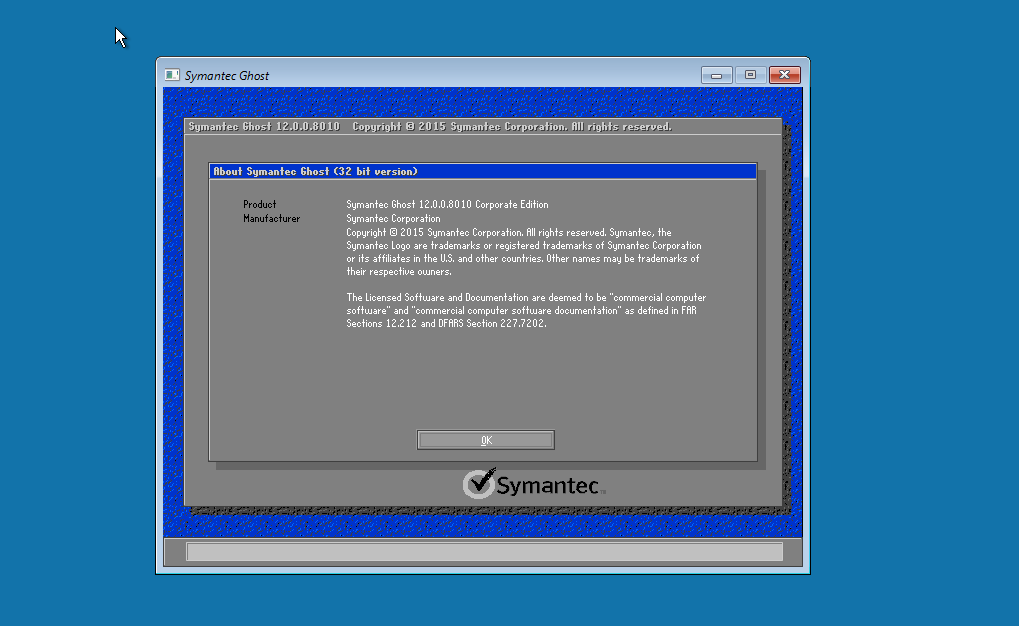Select the "About Symantec Ghost (32 bit version)" title
Image resolution: width=1019 pixels, height=626 pixels.
[x=316, y=172]
